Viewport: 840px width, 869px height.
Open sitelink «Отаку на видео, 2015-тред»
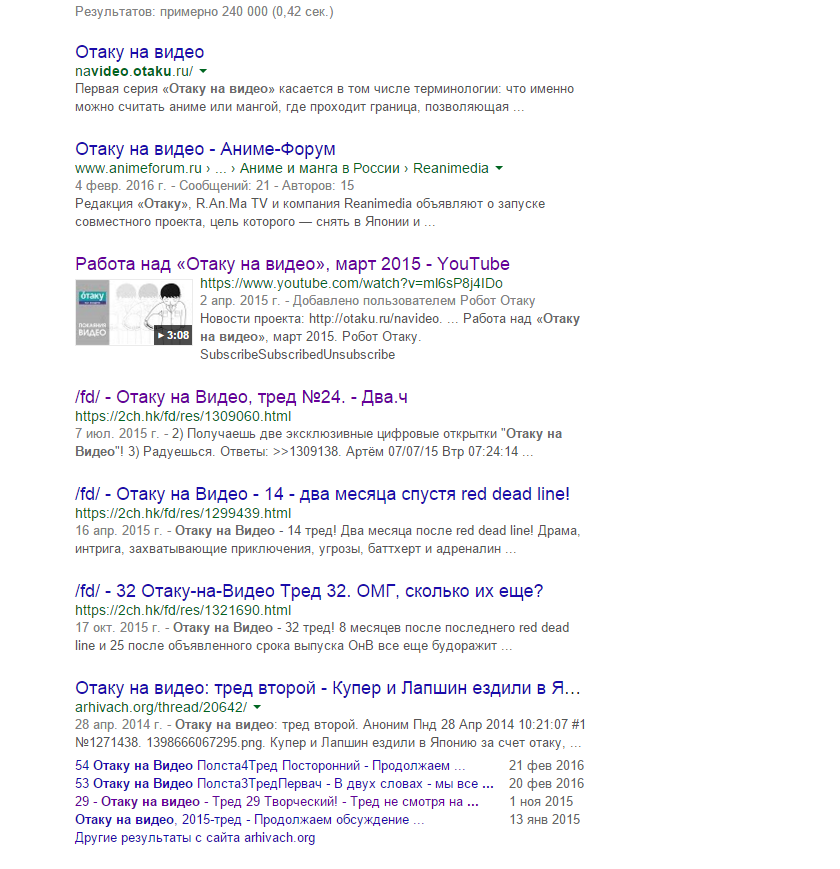(249, 820)
